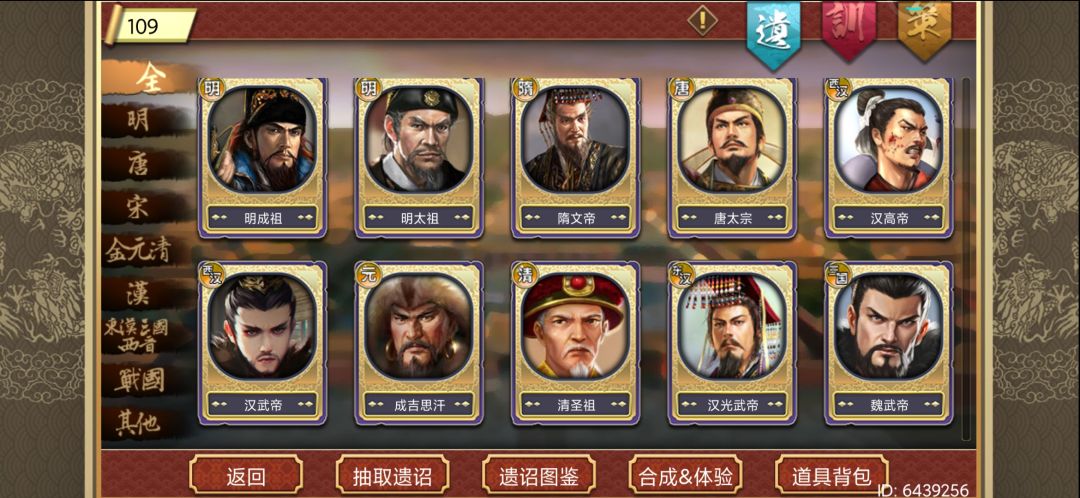Open the red 訓 banner icon
Viewport: 1080px width, 498px height.
click(x=849, y=29)
